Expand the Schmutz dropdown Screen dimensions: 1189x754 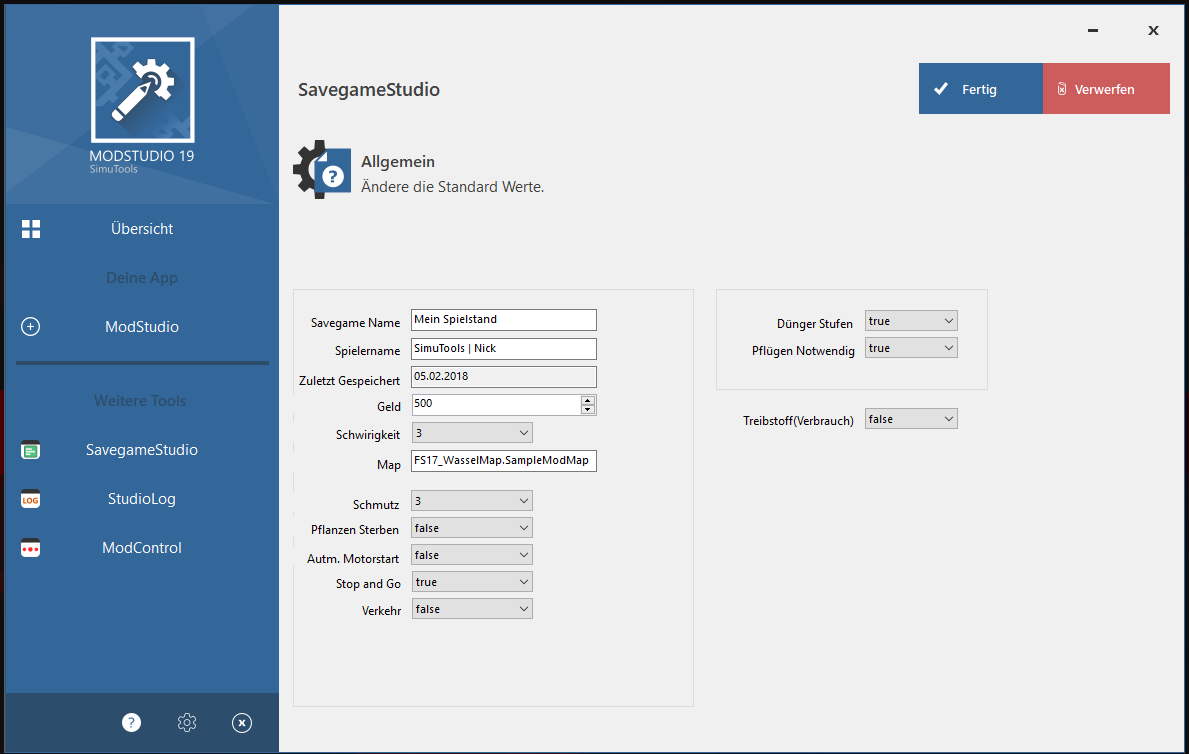click(x=472, y=501)
